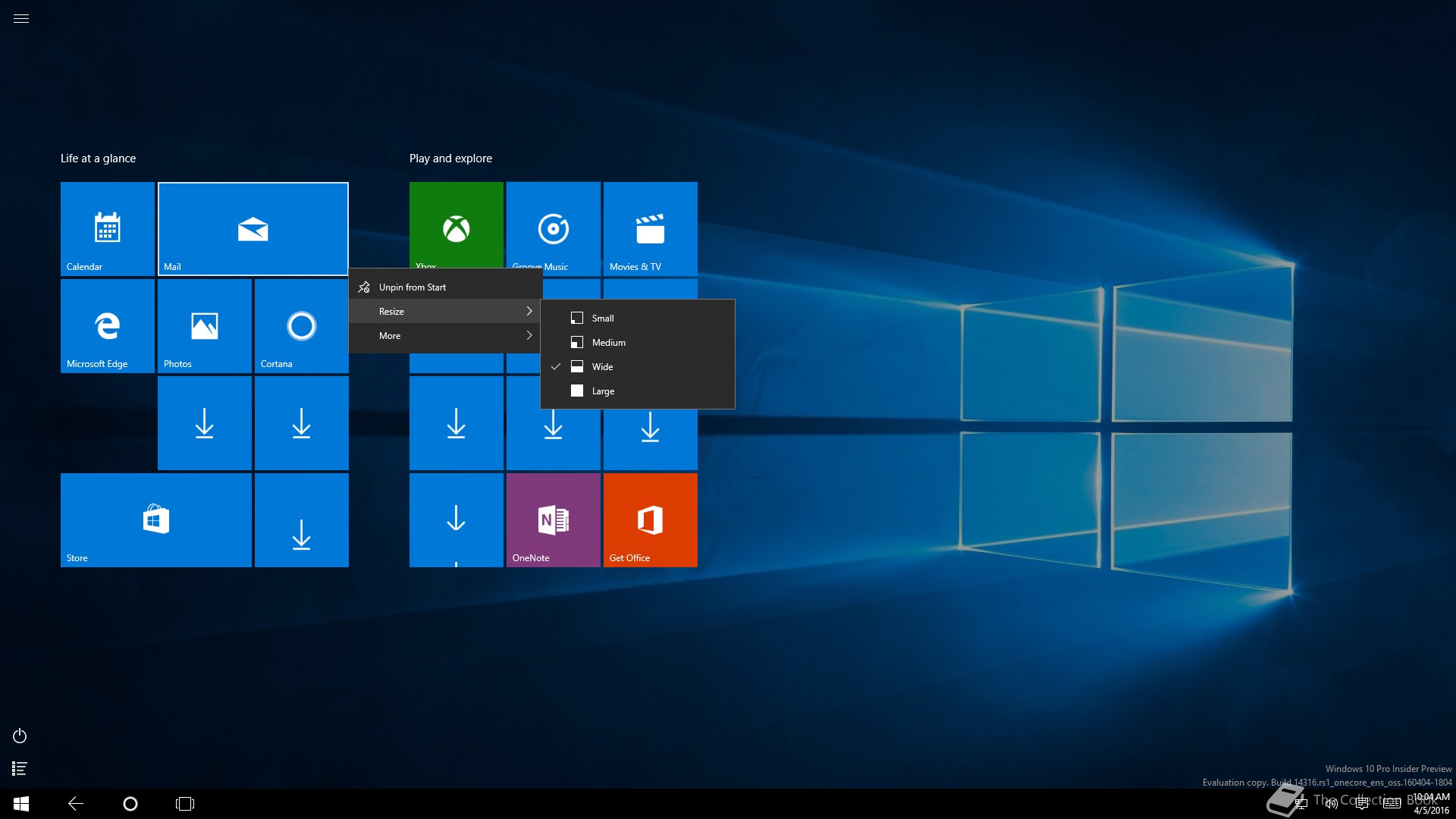Open the Cortana tile
The height and width of the screenshot is (819, 1456).
(302, 326)
